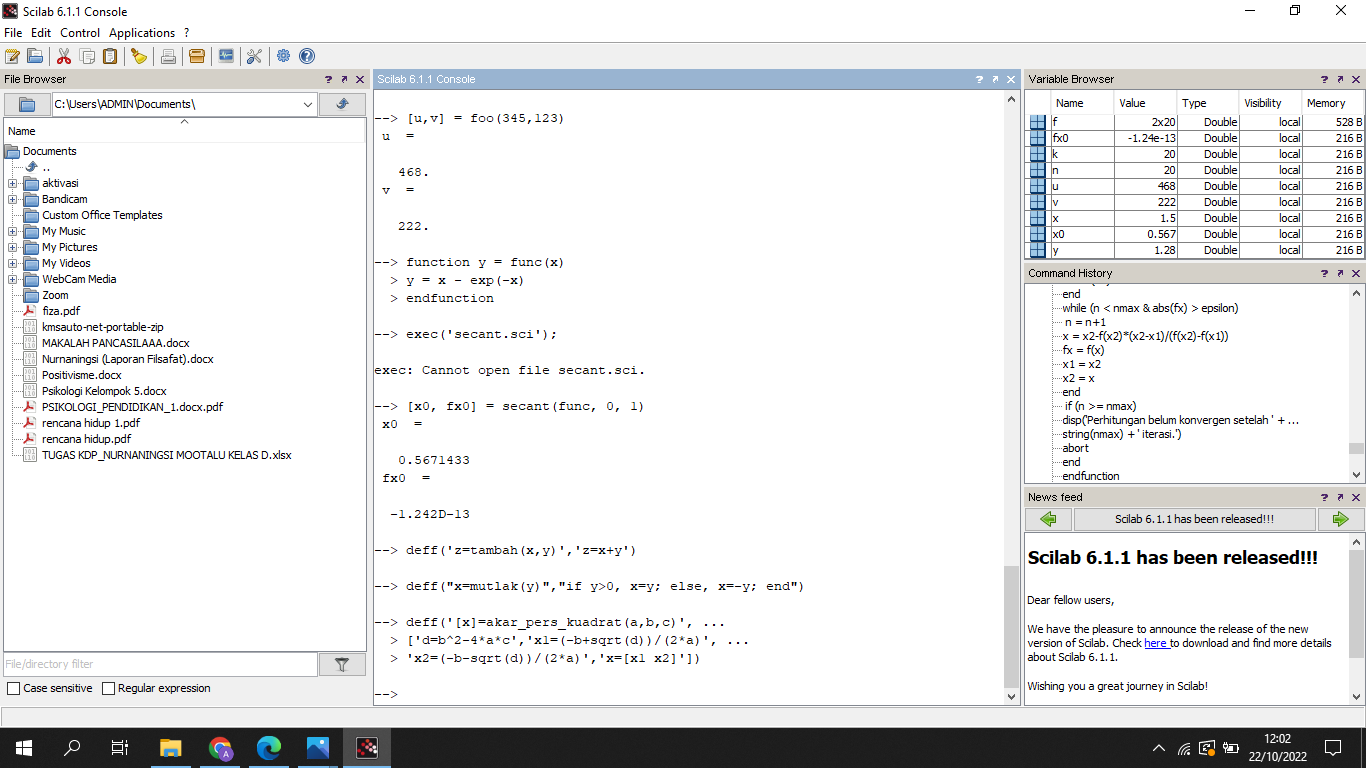Open the ? help menu
The image size is (1366, 768).
coord(186,33)
